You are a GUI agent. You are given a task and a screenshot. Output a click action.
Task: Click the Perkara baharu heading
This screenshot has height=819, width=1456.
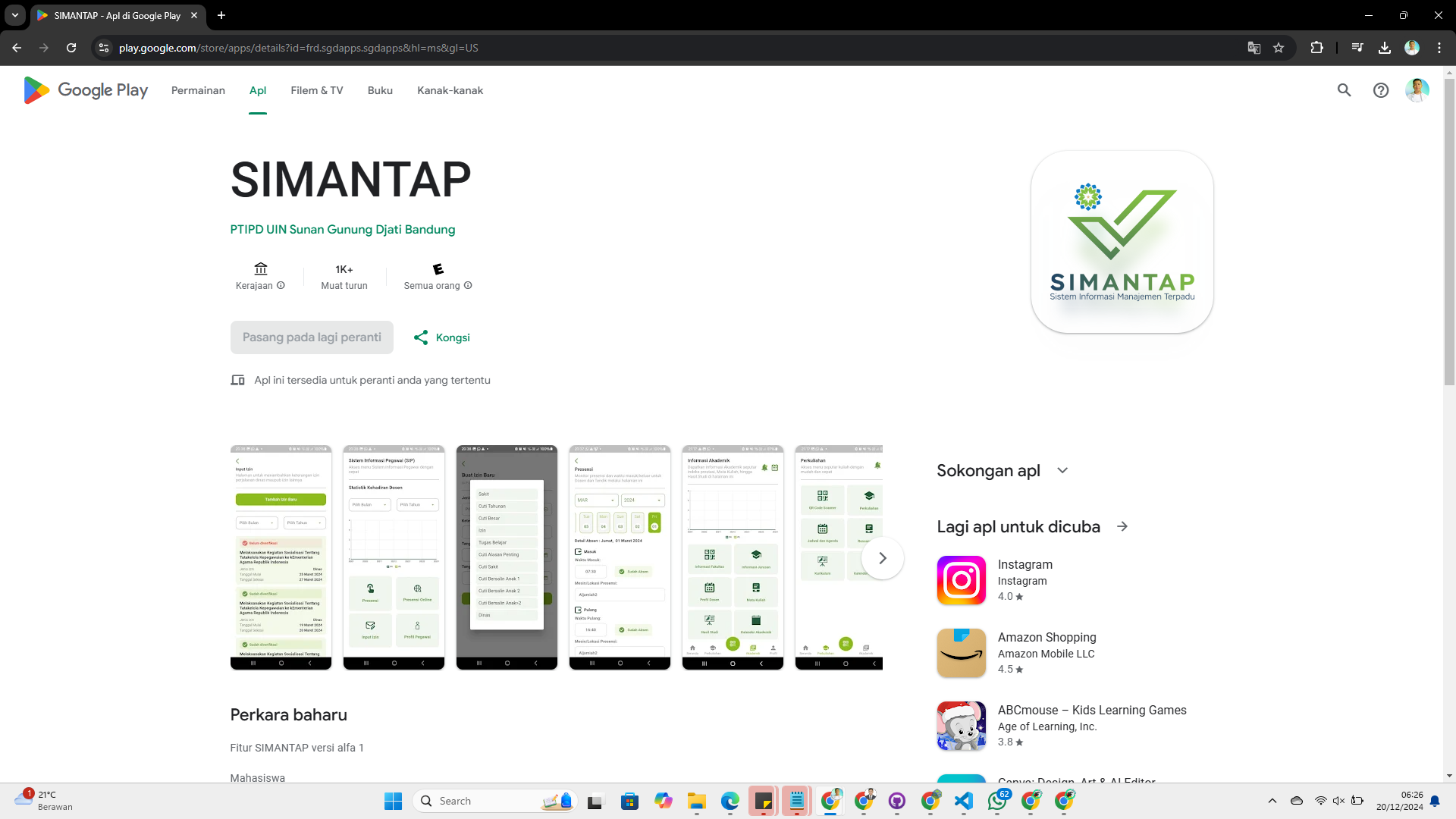click(289, 714)
